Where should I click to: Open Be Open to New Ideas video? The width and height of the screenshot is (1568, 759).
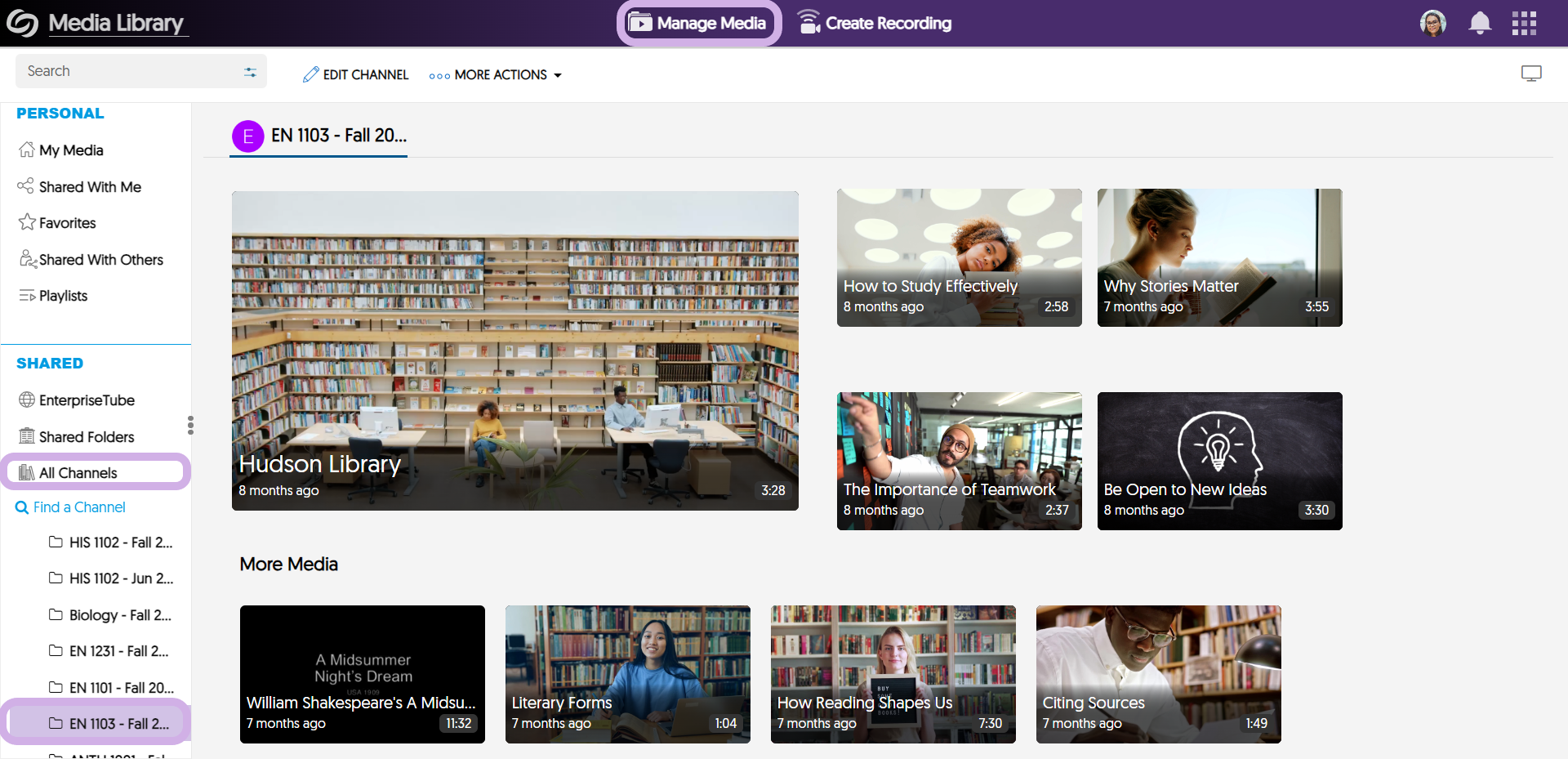tap(1220, 461)
